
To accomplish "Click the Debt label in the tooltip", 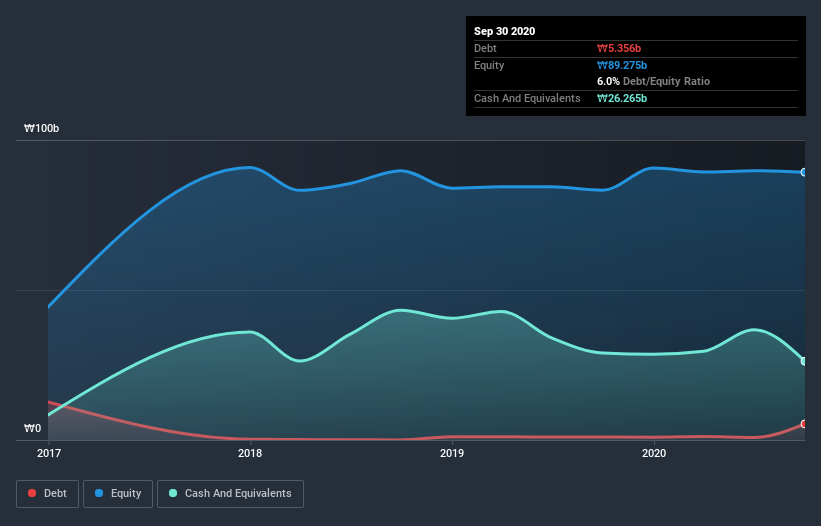I will click(x=485, y=48).
